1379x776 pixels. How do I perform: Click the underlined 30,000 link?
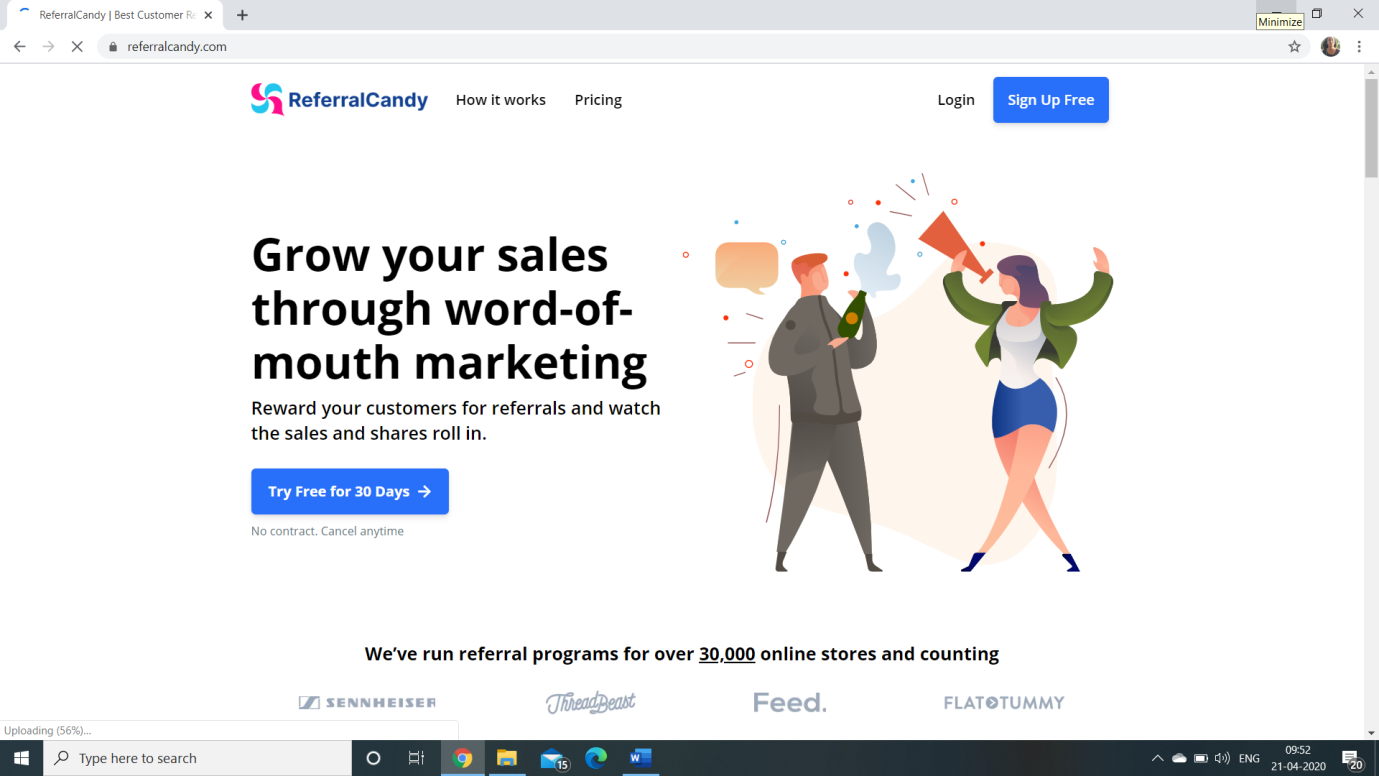click(727, 654)
